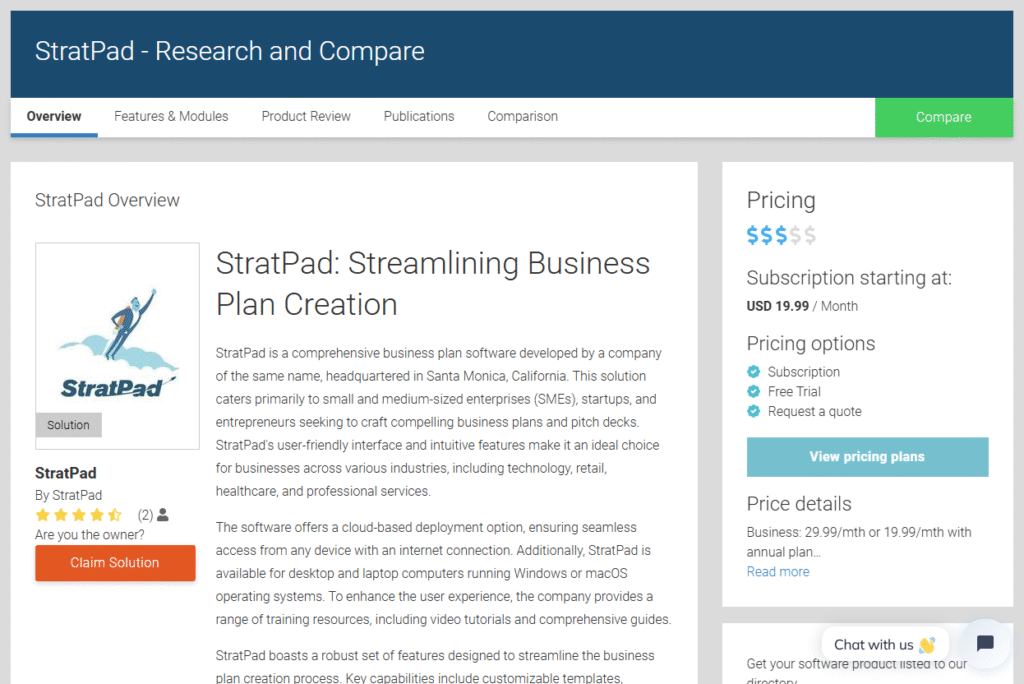Open View pricing plans
1024x684 pixels.
pyautogui.click(x=867, y=457)
